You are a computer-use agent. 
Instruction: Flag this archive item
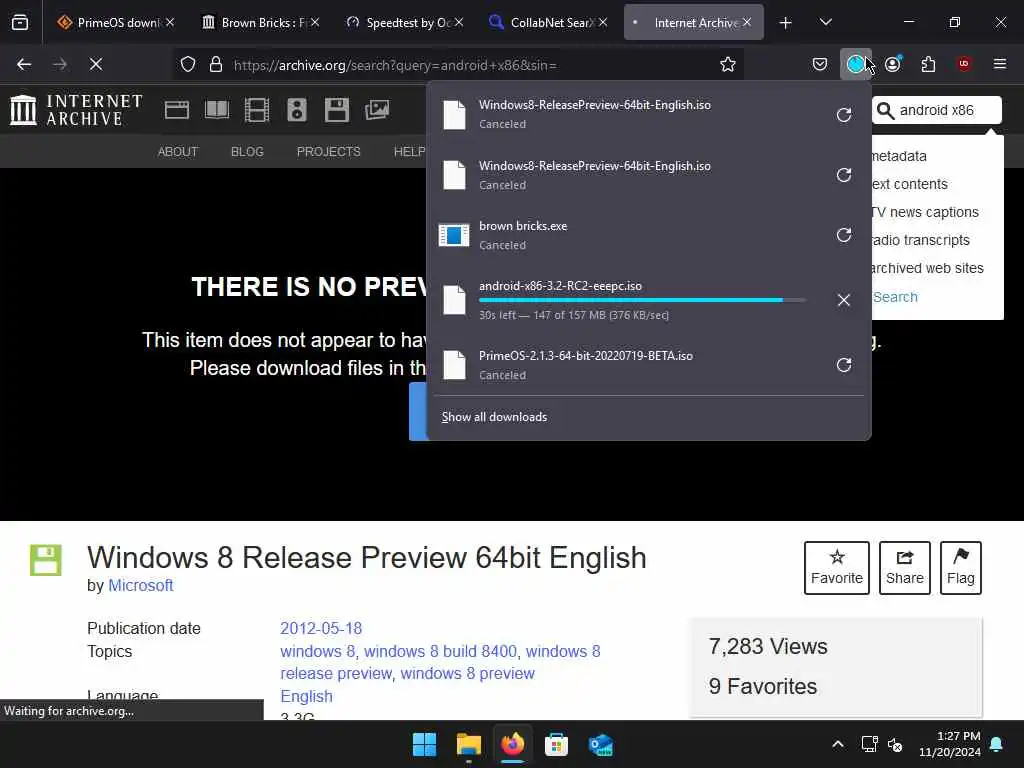pos(961,568)
